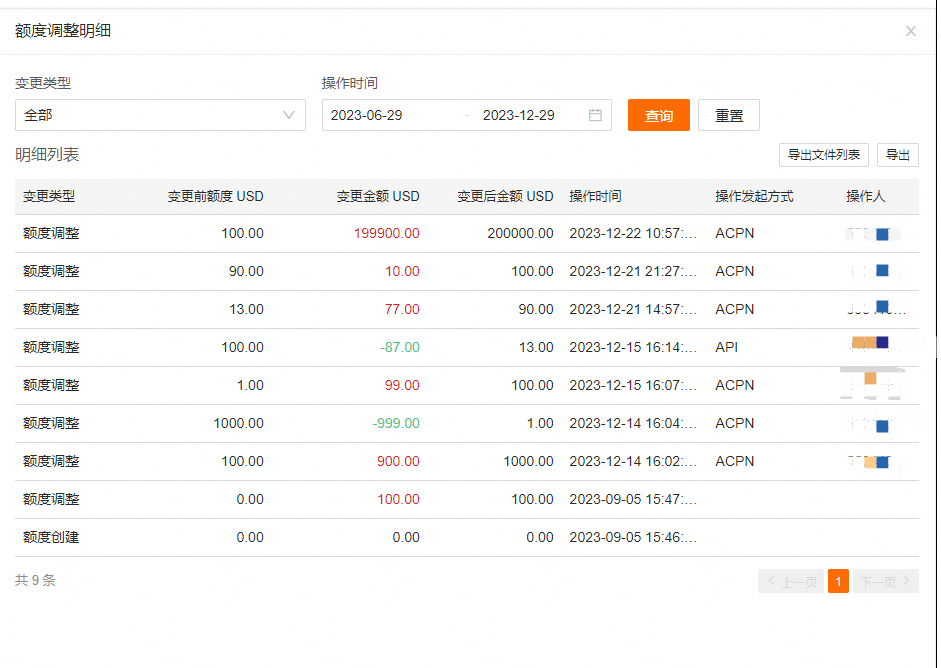Image resolution: width=941 pixels, height=668 pixels.
Task: Click the red value 77.00
Action: pyautogui.click(x=402, y=309)
